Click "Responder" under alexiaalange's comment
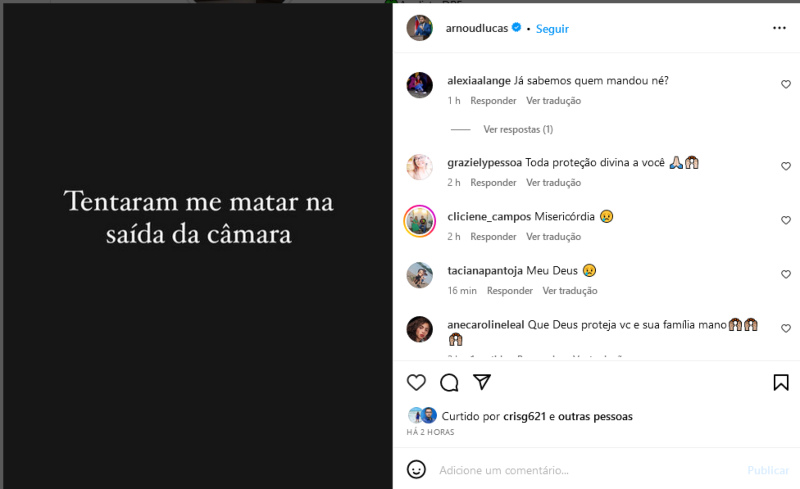 pos(493,101)
